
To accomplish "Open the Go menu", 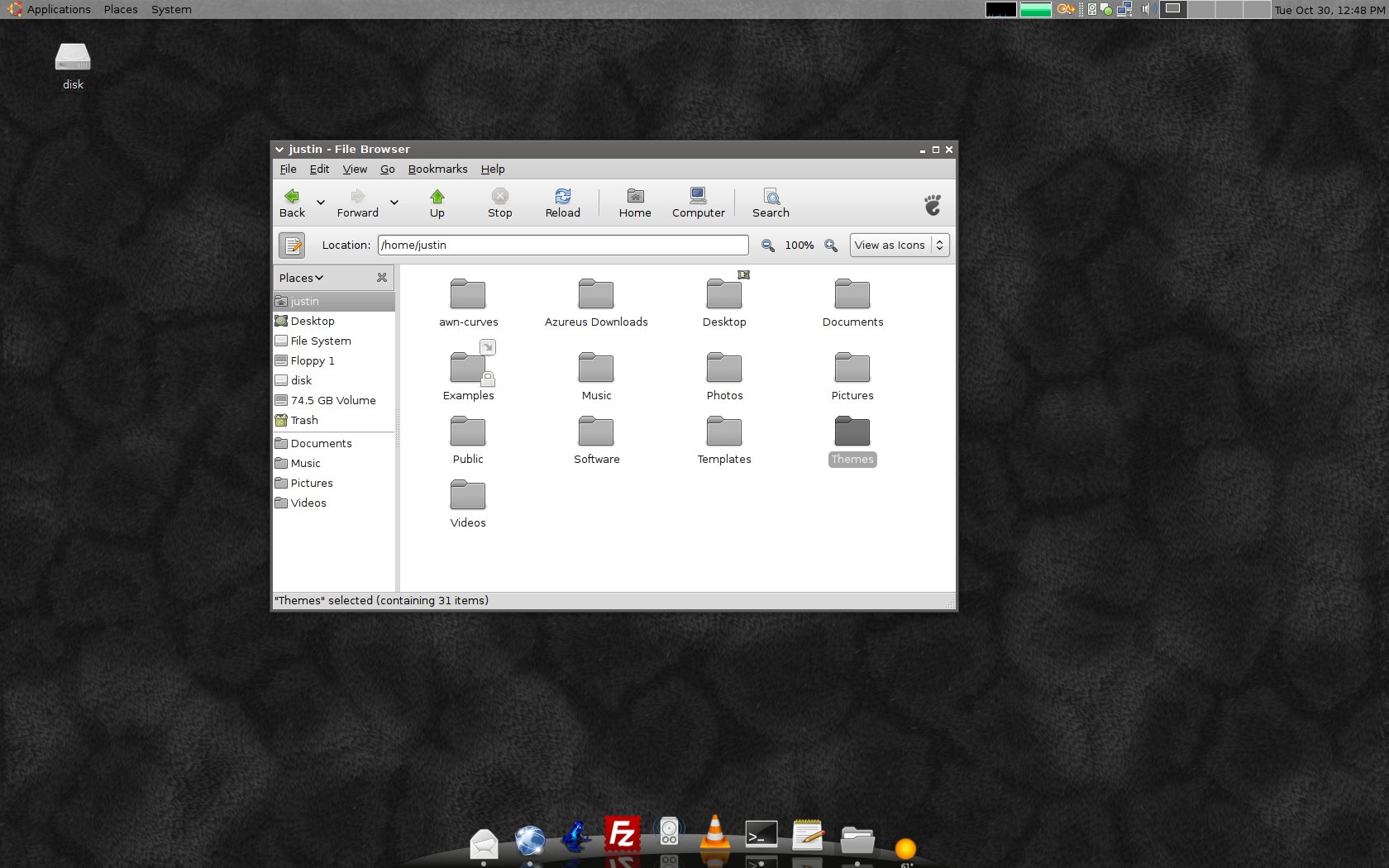I will pos(388,169).
